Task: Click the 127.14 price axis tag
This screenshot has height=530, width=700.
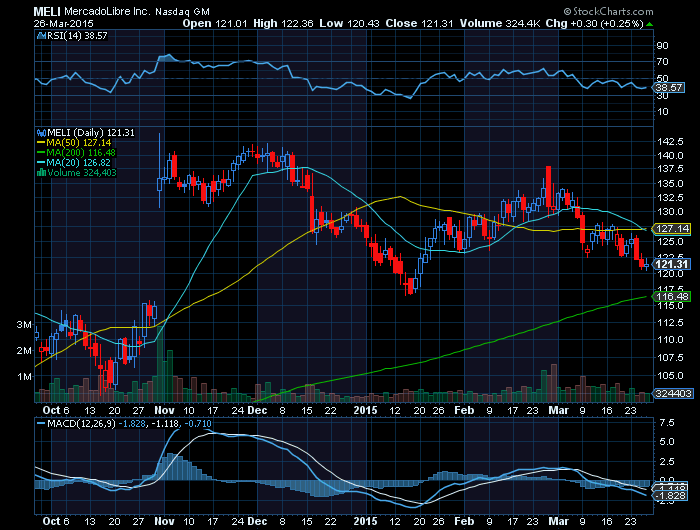Action: [672, 229]
